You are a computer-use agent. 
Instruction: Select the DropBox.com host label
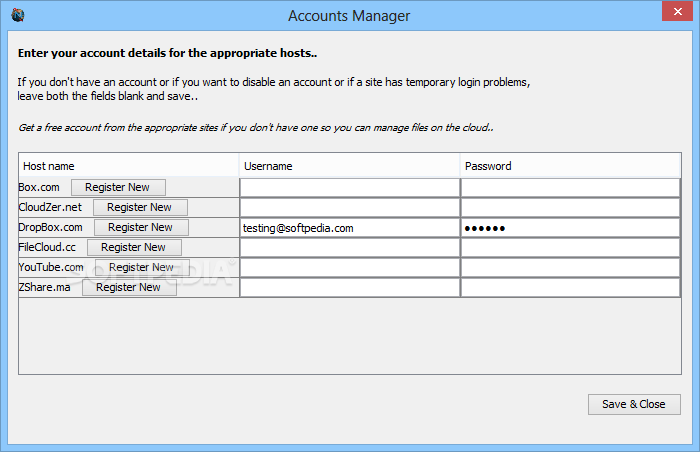point(50,227)
